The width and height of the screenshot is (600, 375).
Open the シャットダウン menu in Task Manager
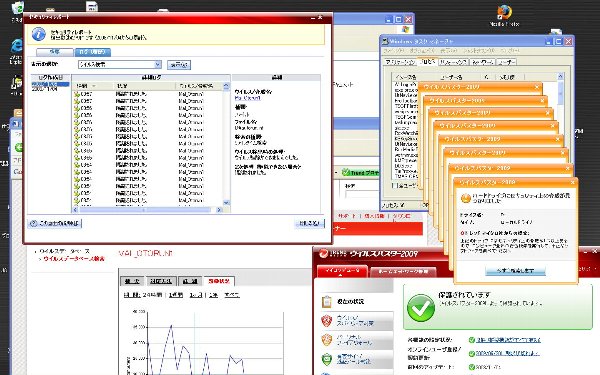(478, 51)
